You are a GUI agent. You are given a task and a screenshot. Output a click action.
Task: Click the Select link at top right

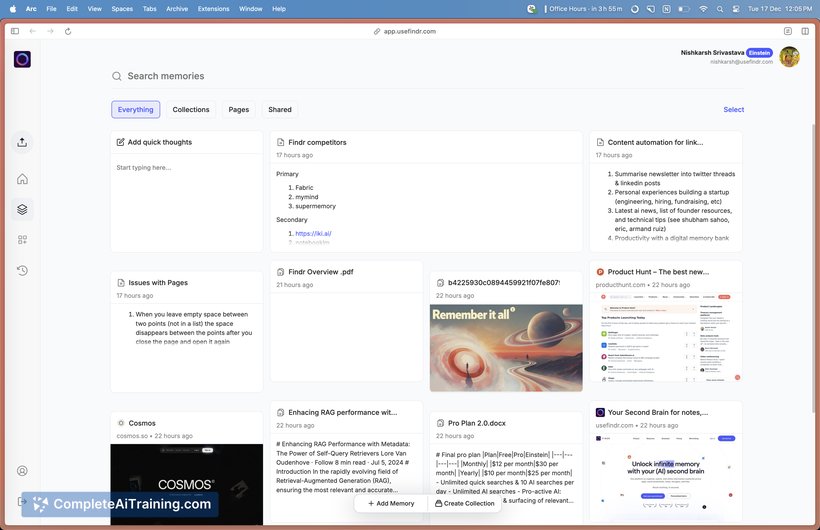click(733, 109)
